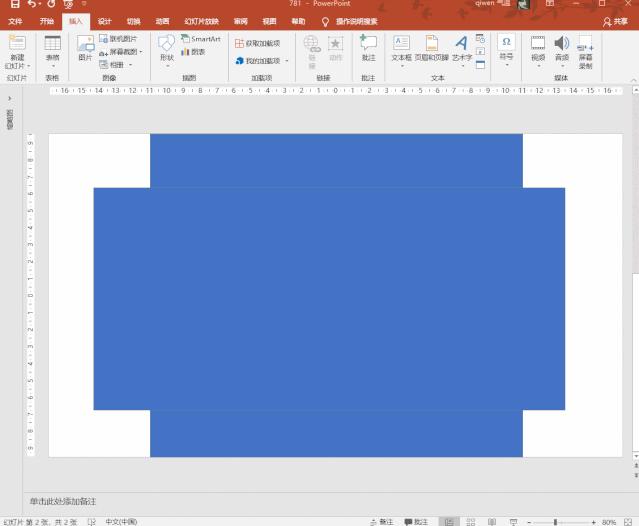Switch to slide sorter view

pyautogui.click(x=471, y=521)
